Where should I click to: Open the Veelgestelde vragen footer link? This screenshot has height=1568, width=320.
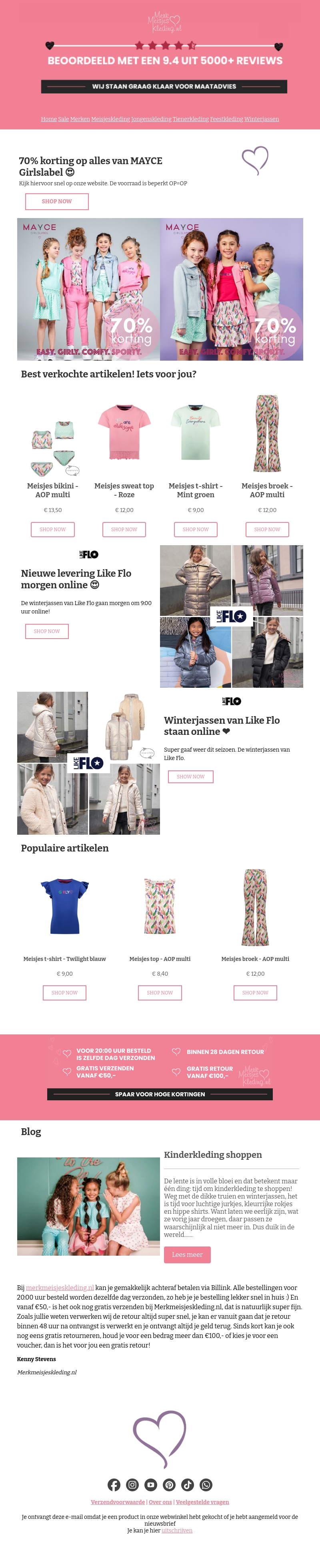click(202, 1502)
